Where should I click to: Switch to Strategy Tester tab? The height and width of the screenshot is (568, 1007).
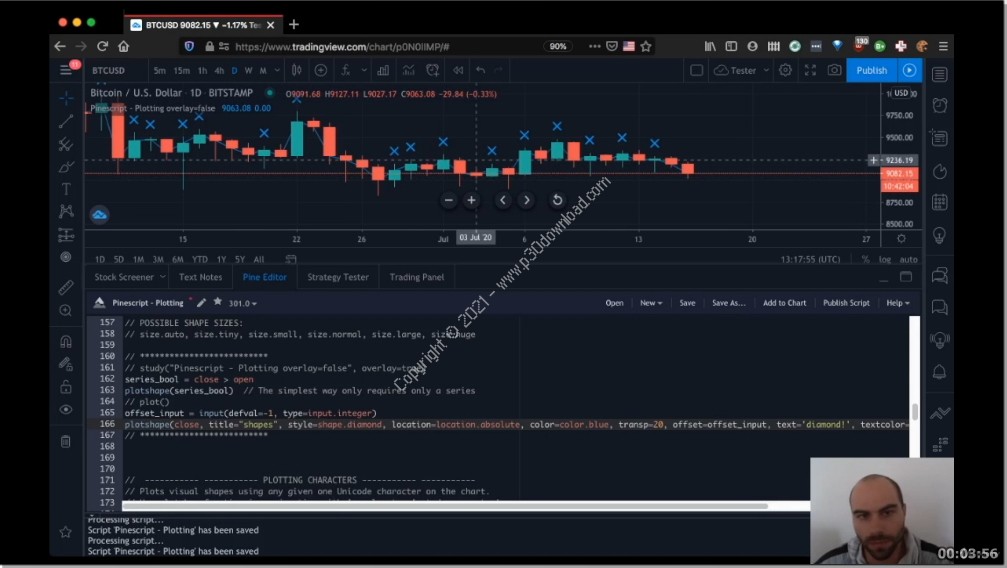pyautogui.click(x=338, y=277)
